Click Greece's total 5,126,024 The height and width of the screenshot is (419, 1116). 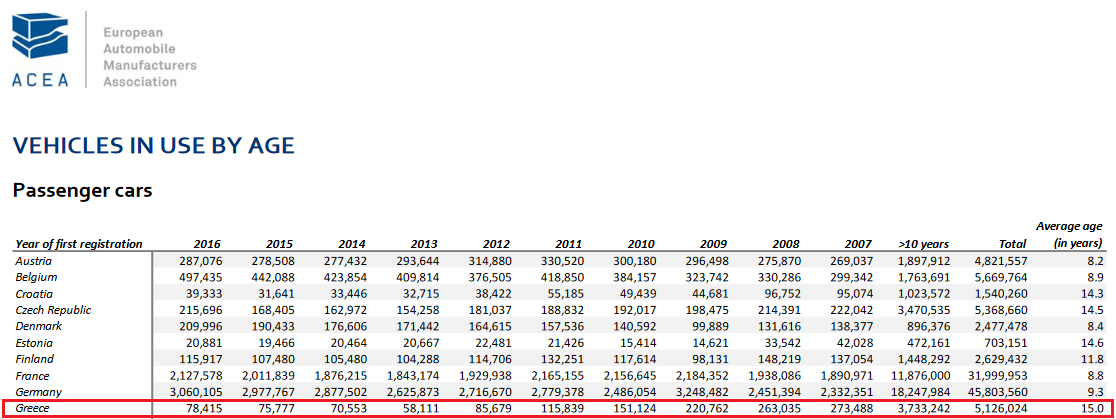pos(1001,409)
